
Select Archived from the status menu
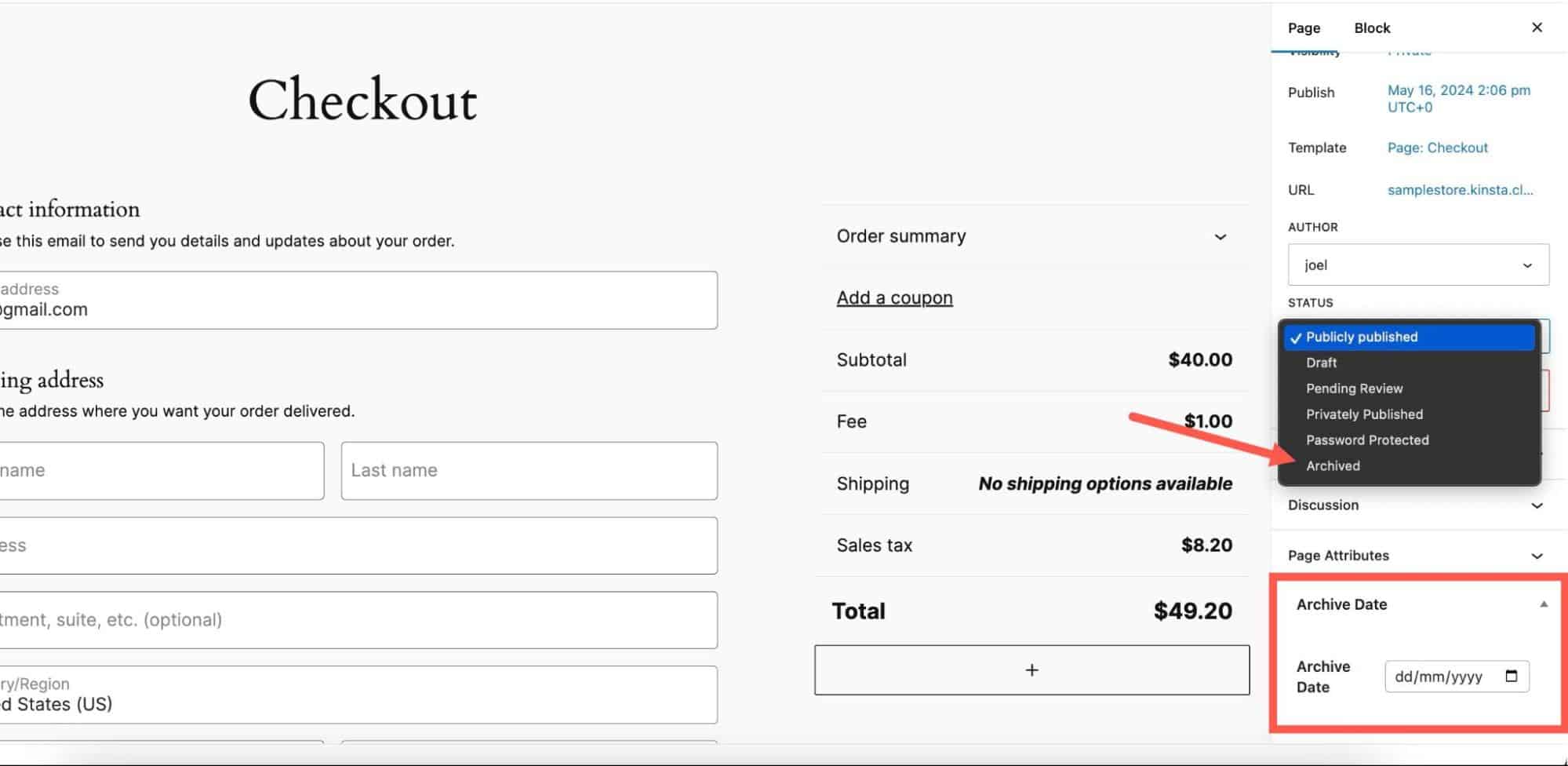point(1333,465)
